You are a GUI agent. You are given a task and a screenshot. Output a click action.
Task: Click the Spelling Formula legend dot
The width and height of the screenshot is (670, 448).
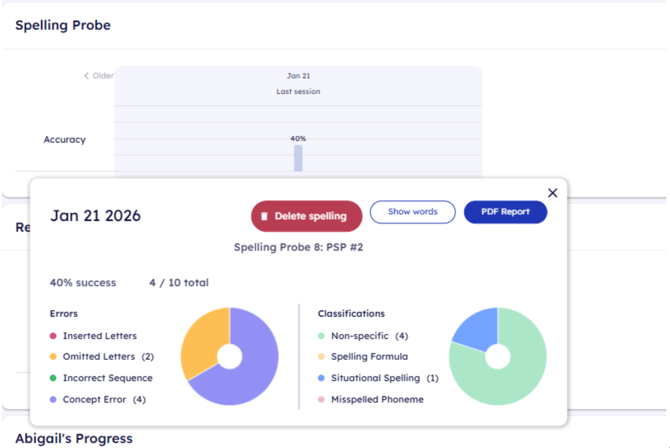point(321,357)
